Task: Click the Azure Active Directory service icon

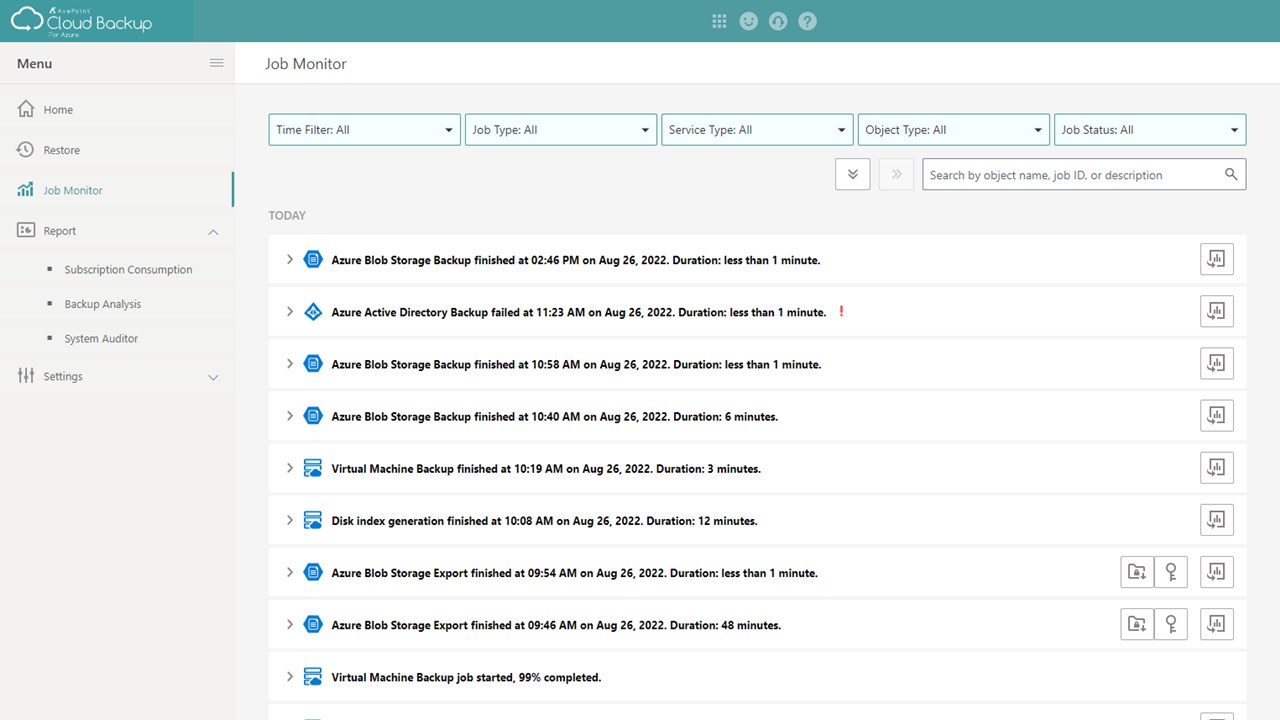Action: tap(312, 312)
